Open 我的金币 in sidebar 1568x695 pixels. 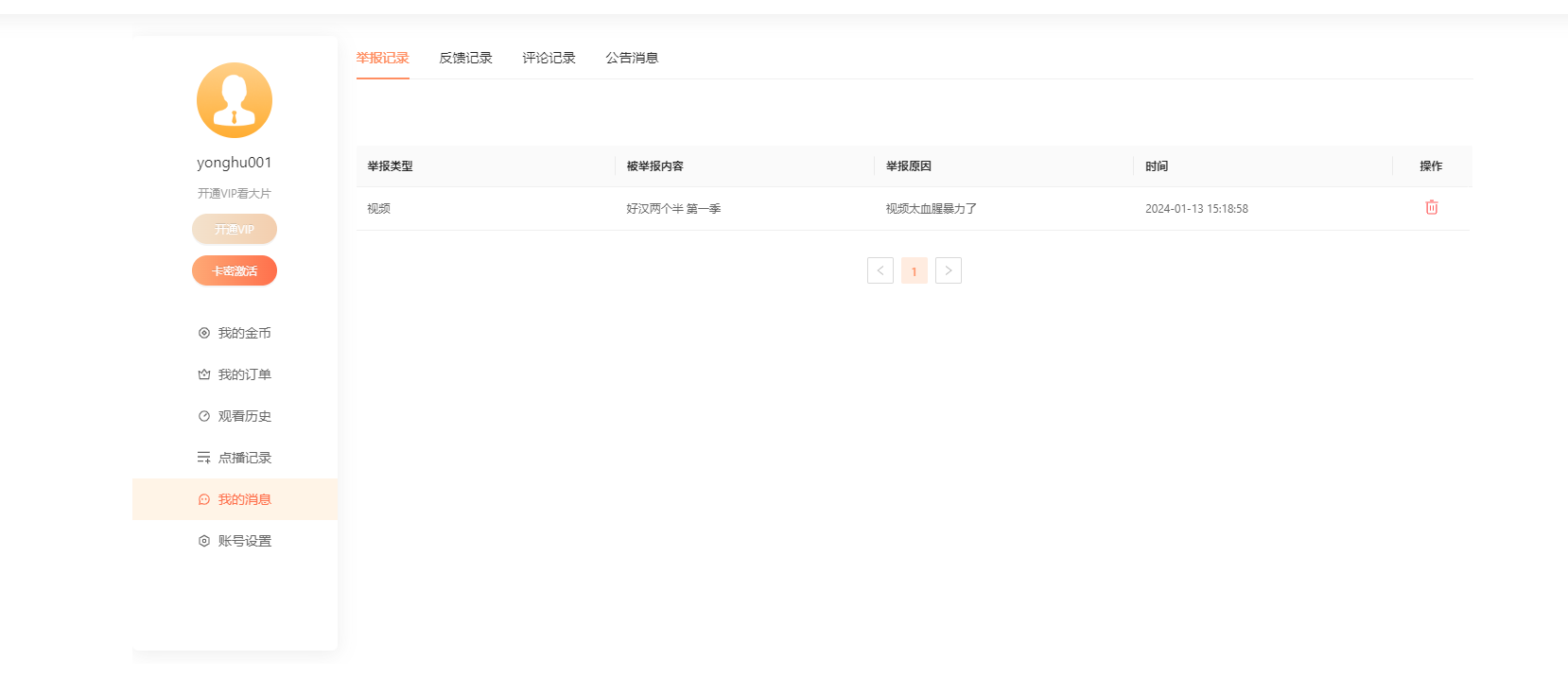[x=235, y=333]
